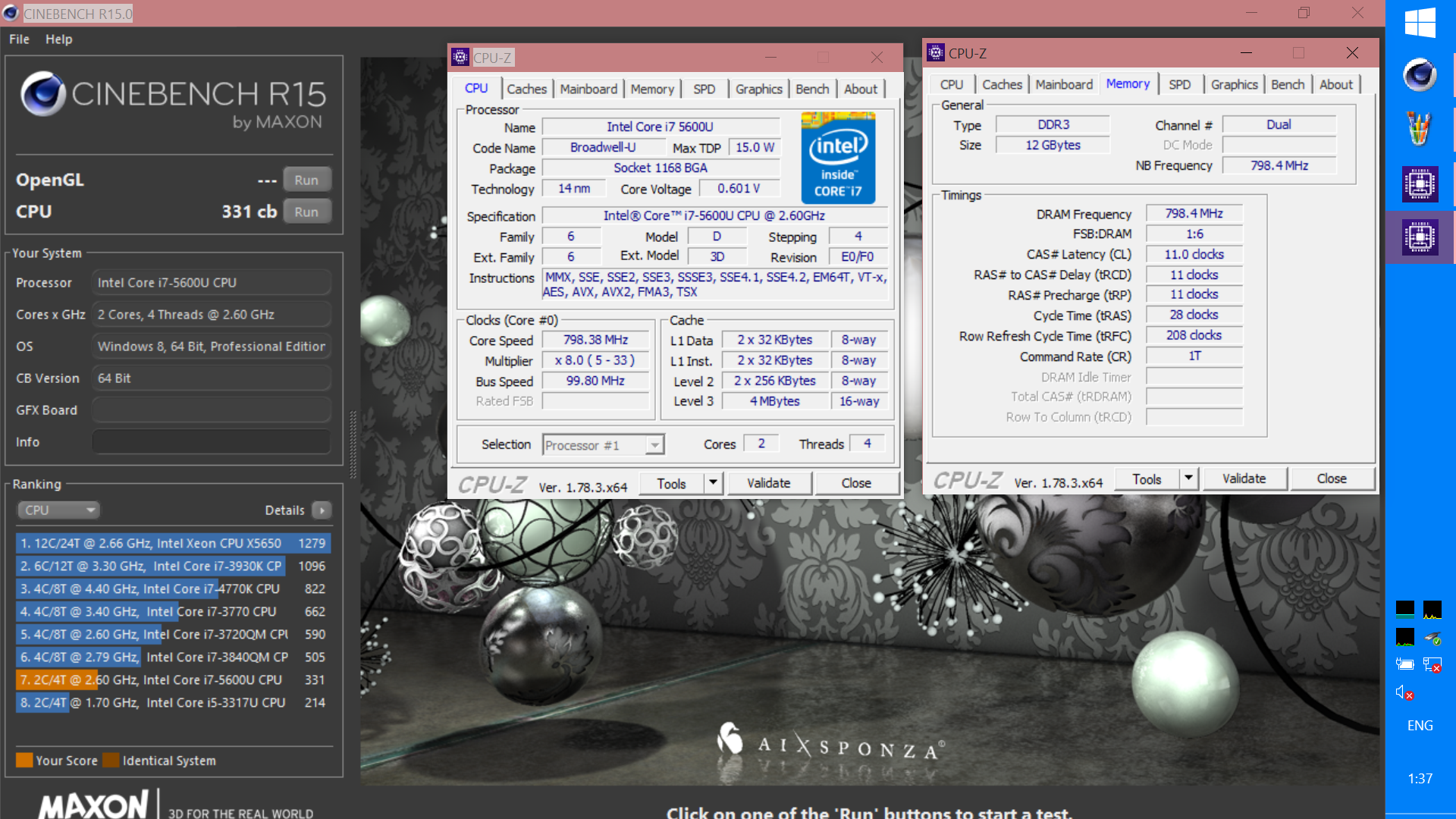The width and height of the screenshot is (1456, 819).
Task: Switch to CPU tab in right CPU-Z
Action: [x=952, y=85]
